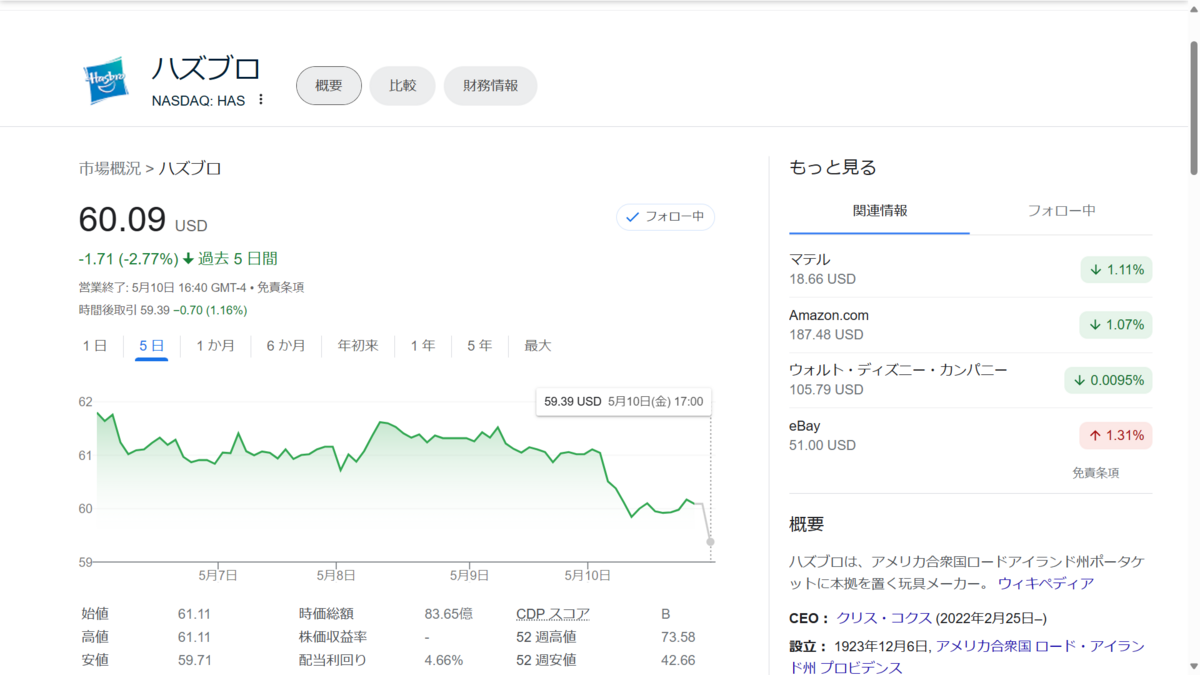Open the 関連情報 tab
Viewport: 1200px width, 675px height.
(x=880, y=211)
